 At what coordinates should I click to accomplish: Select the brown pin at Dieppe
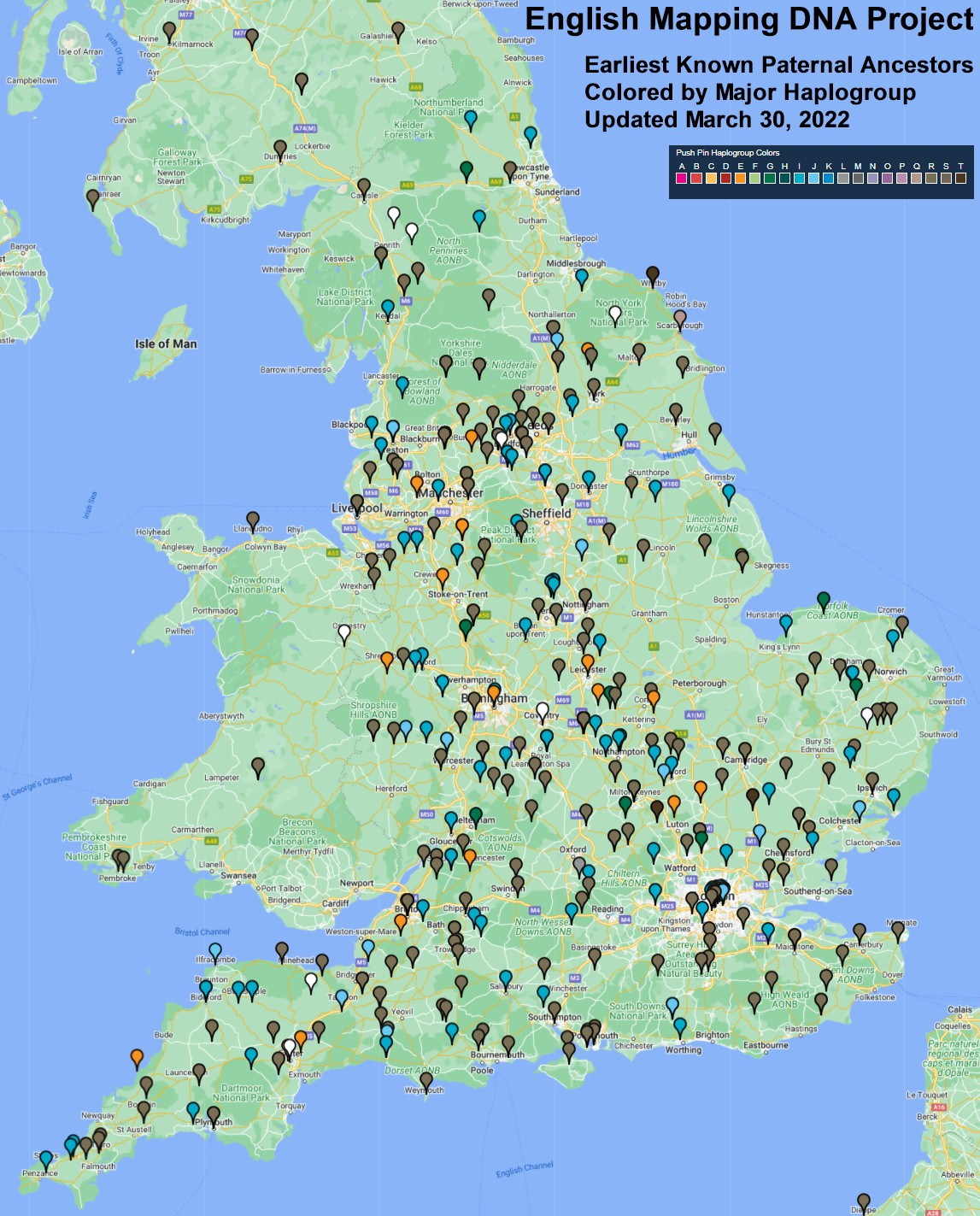point(864,1201)
